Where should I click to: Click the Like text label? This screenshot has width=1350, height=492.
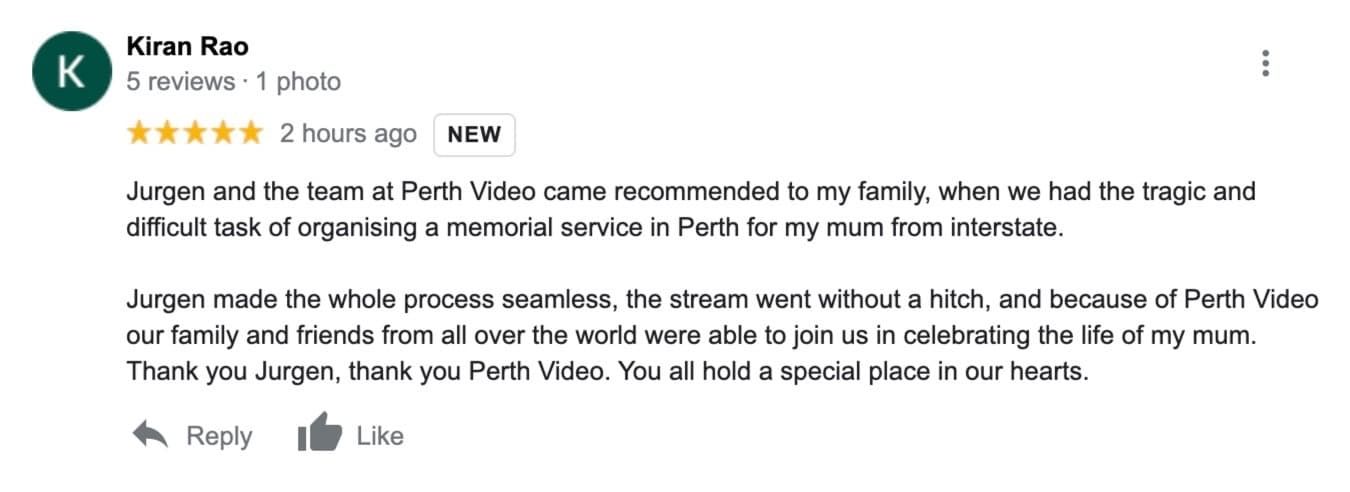click(x=380, y=436)
